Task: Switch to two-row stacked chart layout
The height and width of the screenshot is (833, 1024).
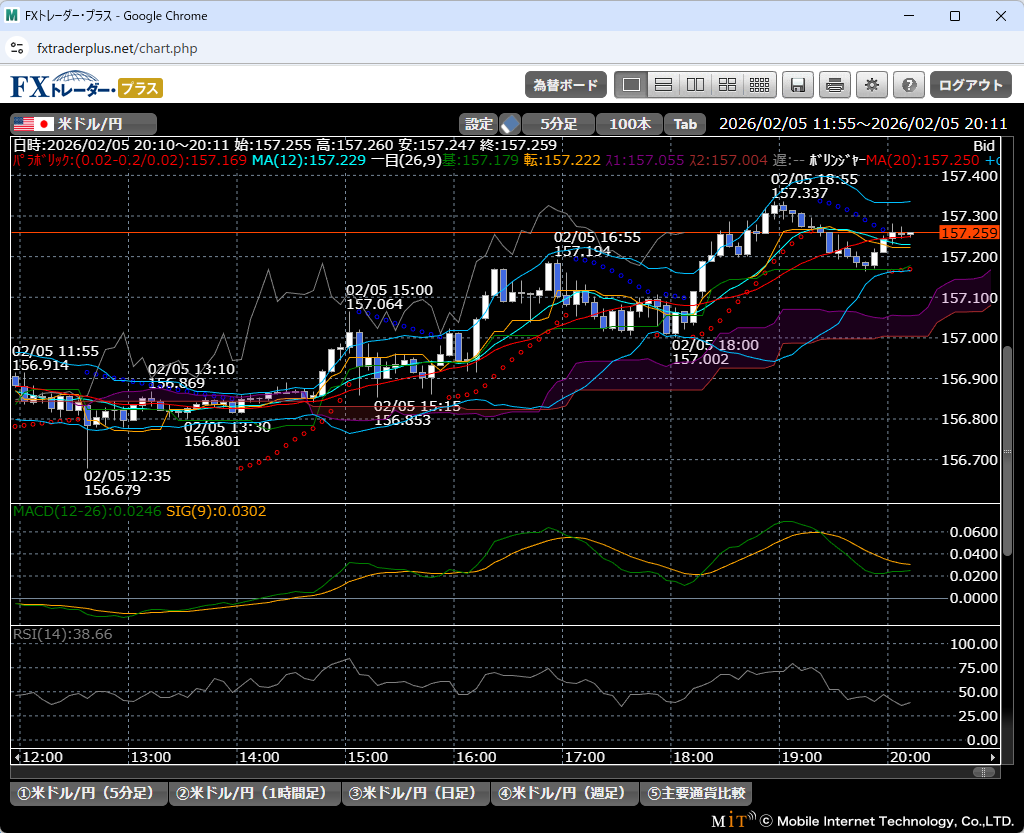Action: tap(662, 85)
